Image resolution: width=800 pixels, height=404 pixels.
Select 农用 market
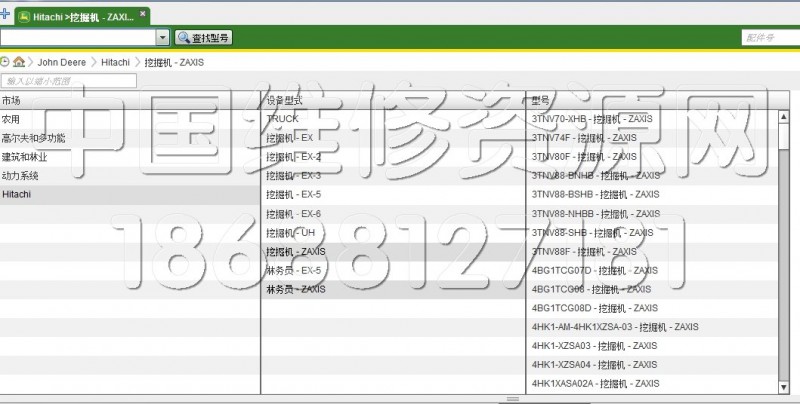click(x=130, y=119)
